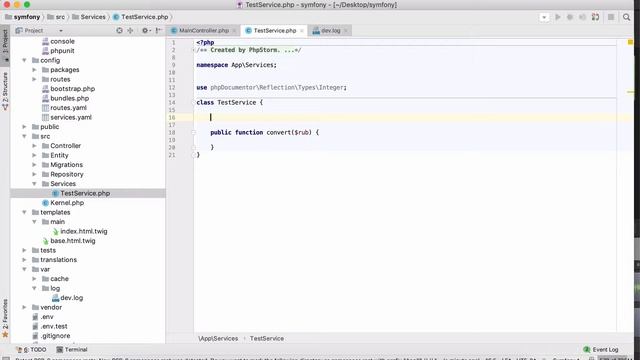Click TestService in editor breadcrumb
Image resolution: width=640 pixels, height=360 pixels.
[x=267, y=339]
